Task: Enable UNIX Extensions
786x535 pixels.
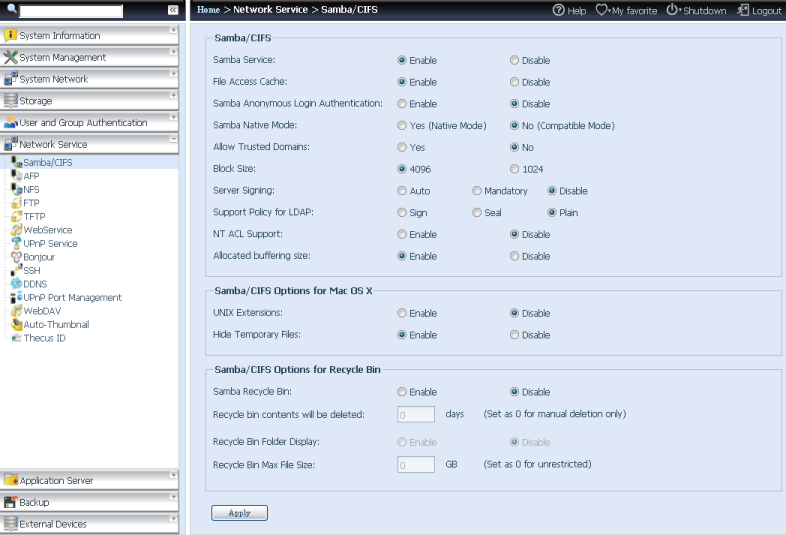Action: tap(402, 313)
